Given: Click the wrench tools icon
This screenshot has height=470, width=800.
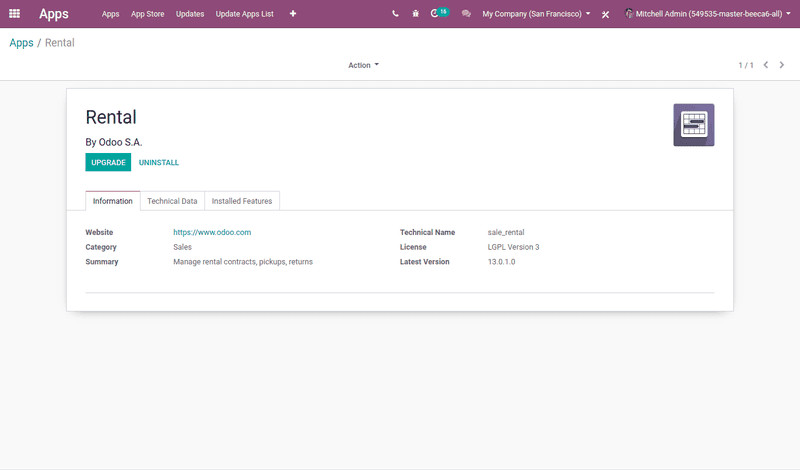Looking at the screenshot, I should (x=605, y=14).
